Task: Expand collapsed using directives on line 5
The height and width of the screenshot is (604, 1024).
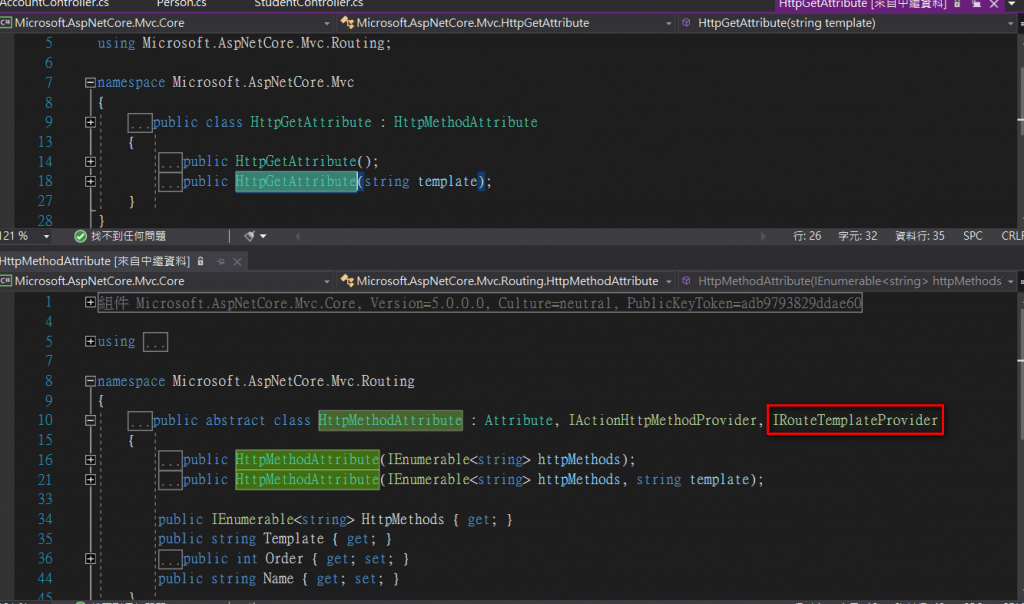Action: coord(90,342)
